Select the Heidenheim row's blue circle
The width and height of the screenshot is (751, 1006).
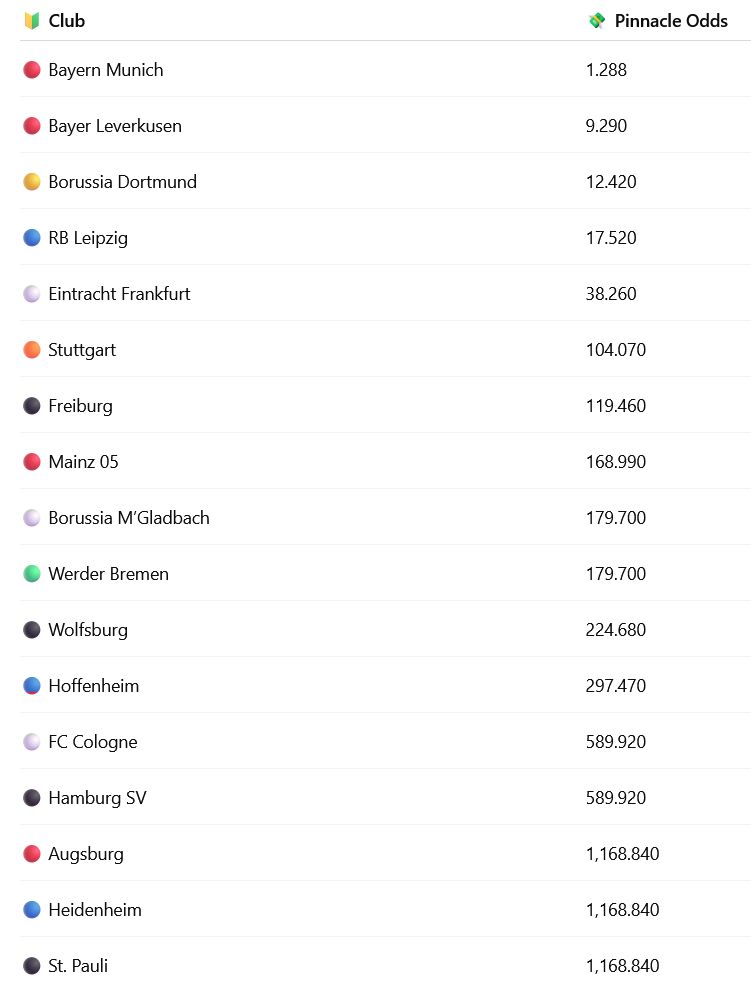pyautogui.click(x=31, y=910)
